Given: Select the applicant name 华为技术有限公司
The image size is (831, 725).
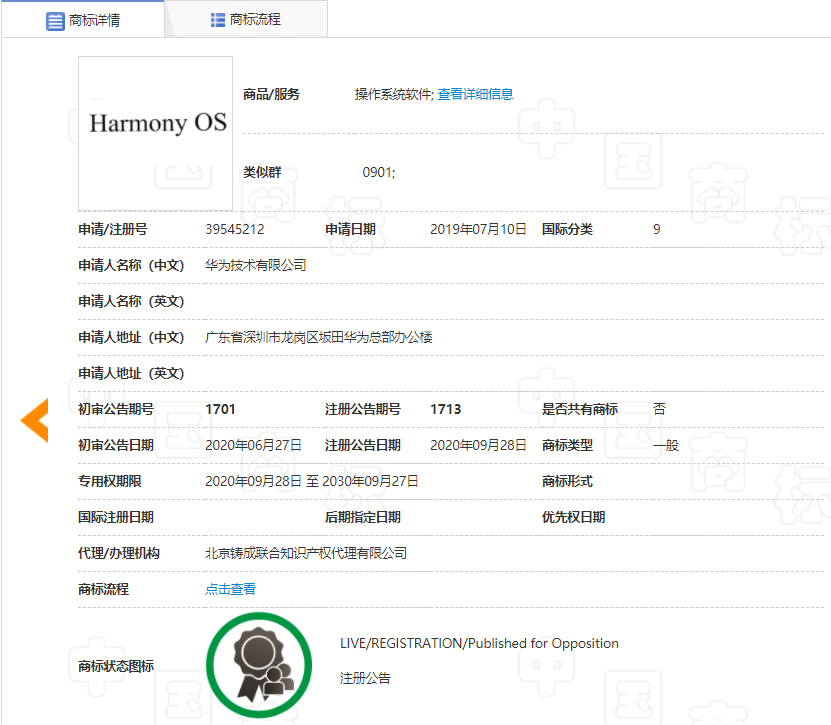Looking at the screenshot, I should 255,265.
